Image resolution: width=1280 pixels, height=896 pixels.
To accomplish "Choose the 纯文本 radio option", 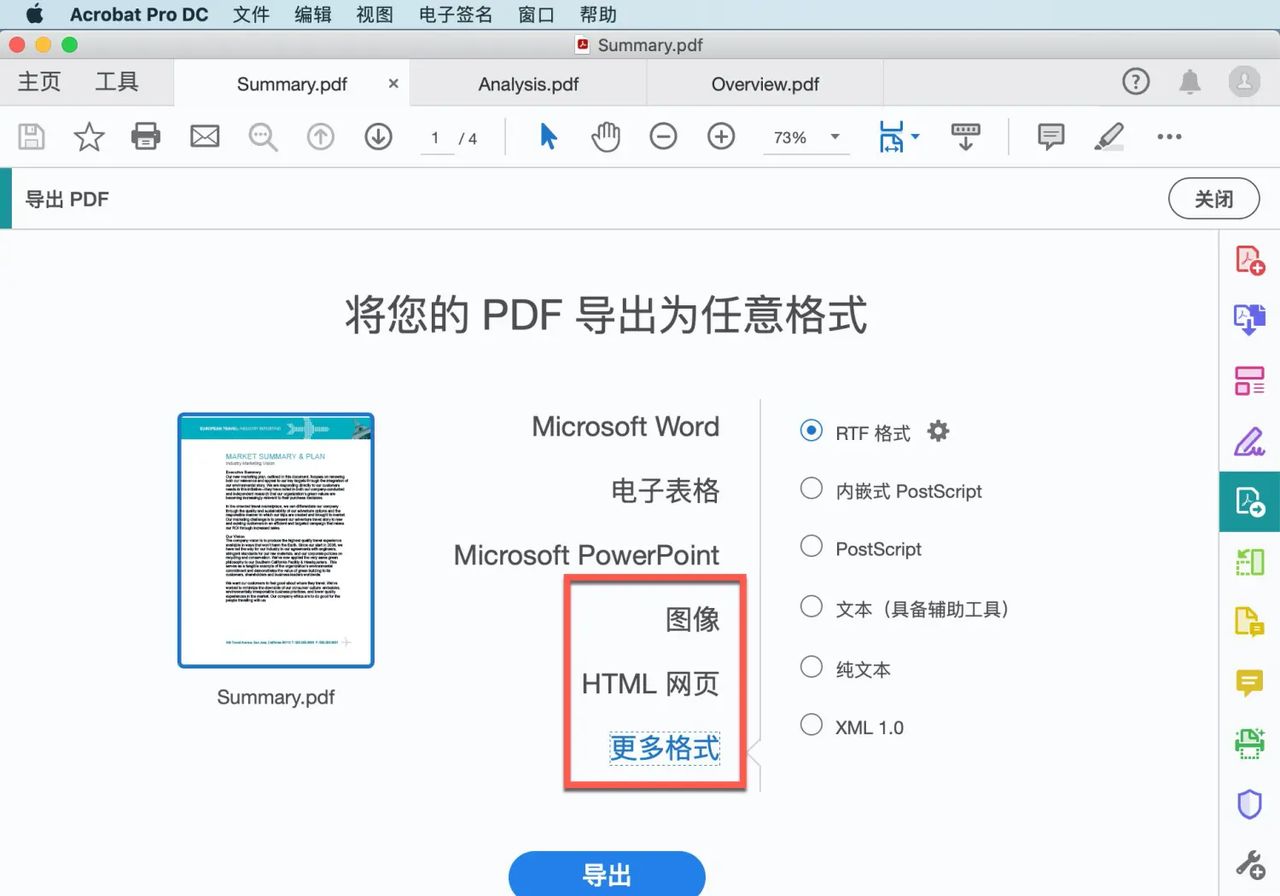I will [811, 667].
